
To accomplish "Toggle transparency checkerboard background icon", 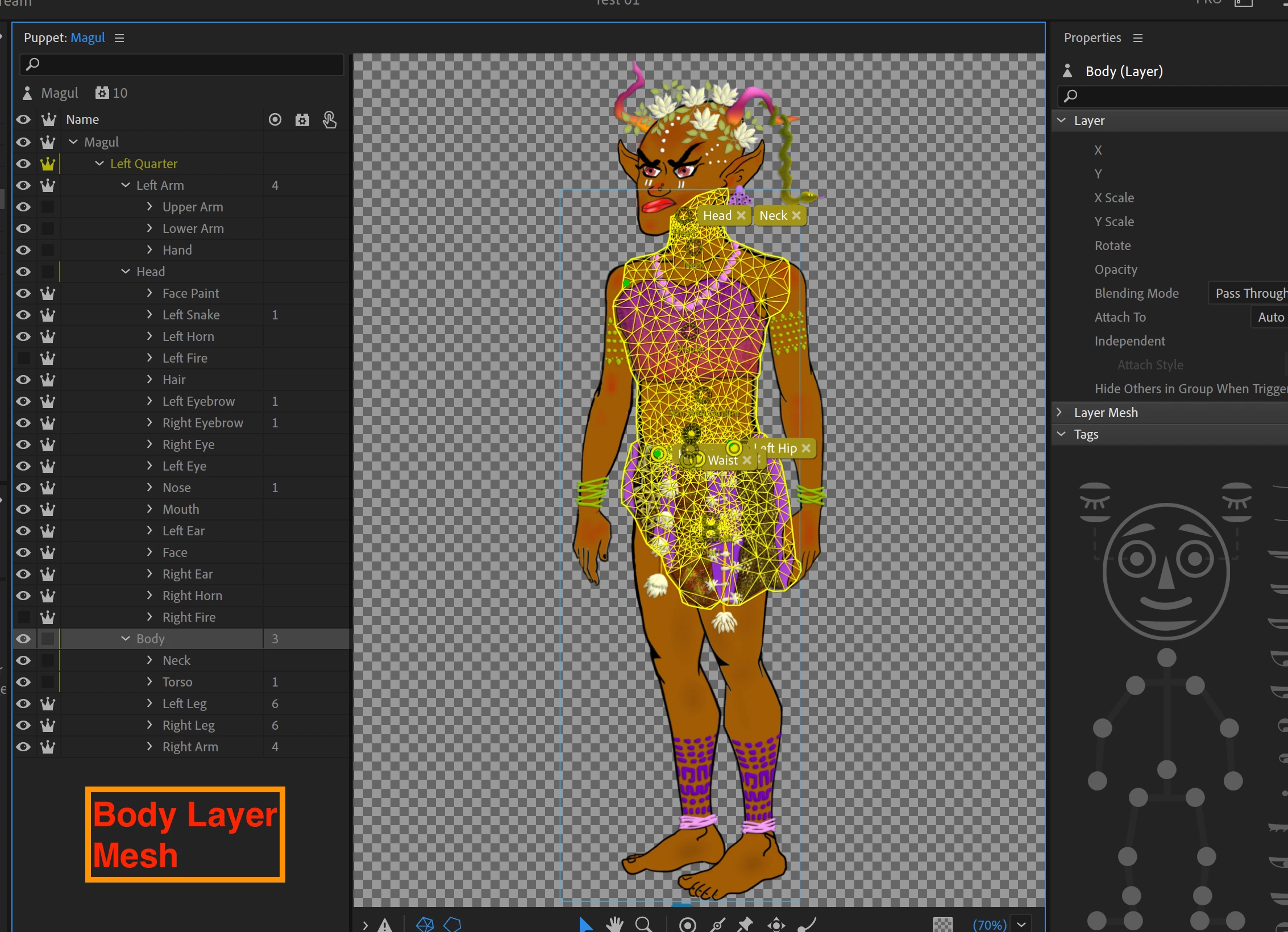I will tap(942, 925).
